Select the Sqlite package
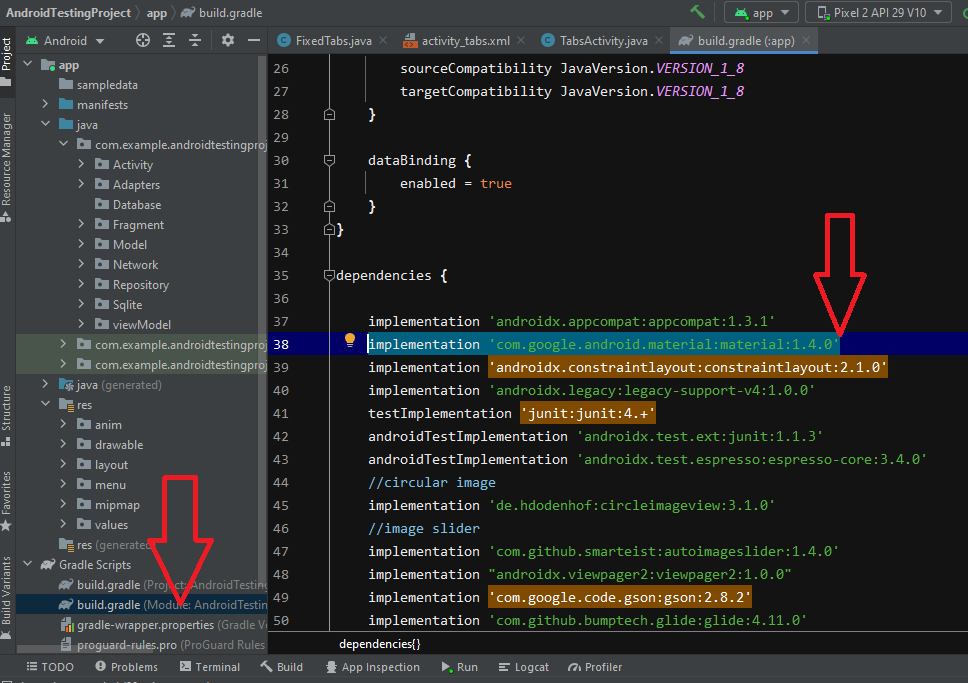This screenshot has width=968, height=683. click(119, 304)
